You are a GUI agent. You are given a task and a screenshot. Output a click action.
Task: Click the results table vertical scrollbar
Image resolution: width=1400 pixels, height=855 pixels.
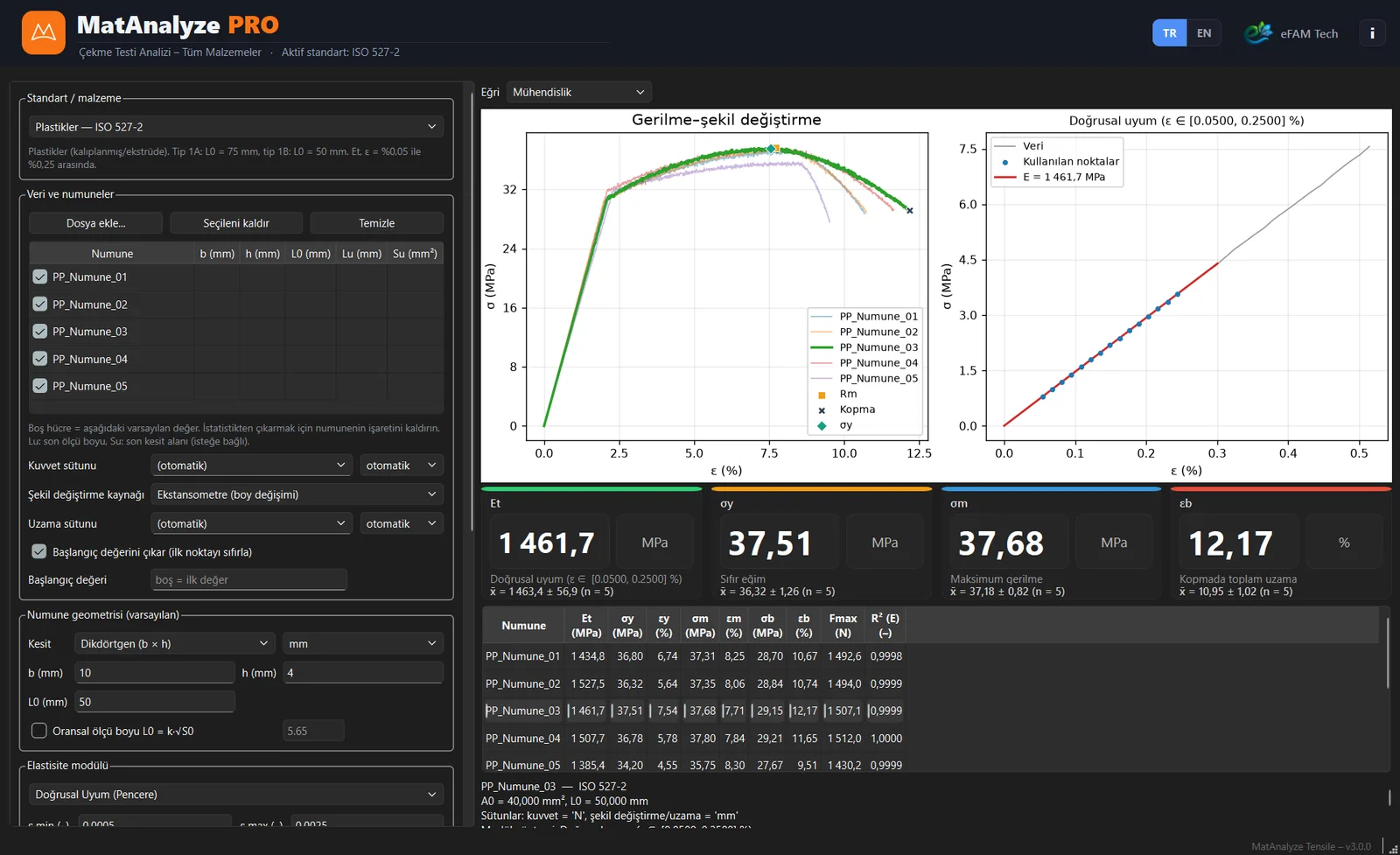[1388, 653]
